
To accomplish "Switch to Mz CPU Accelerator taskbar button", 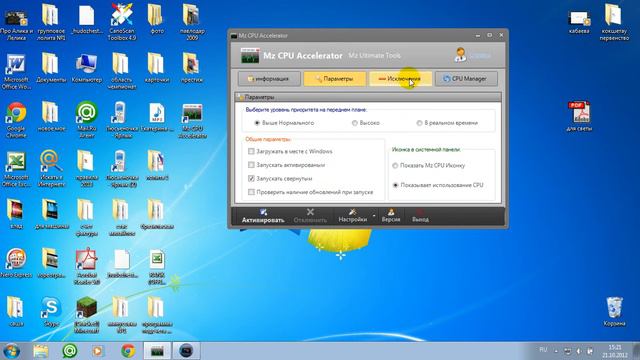I will [x=157, y=351].
